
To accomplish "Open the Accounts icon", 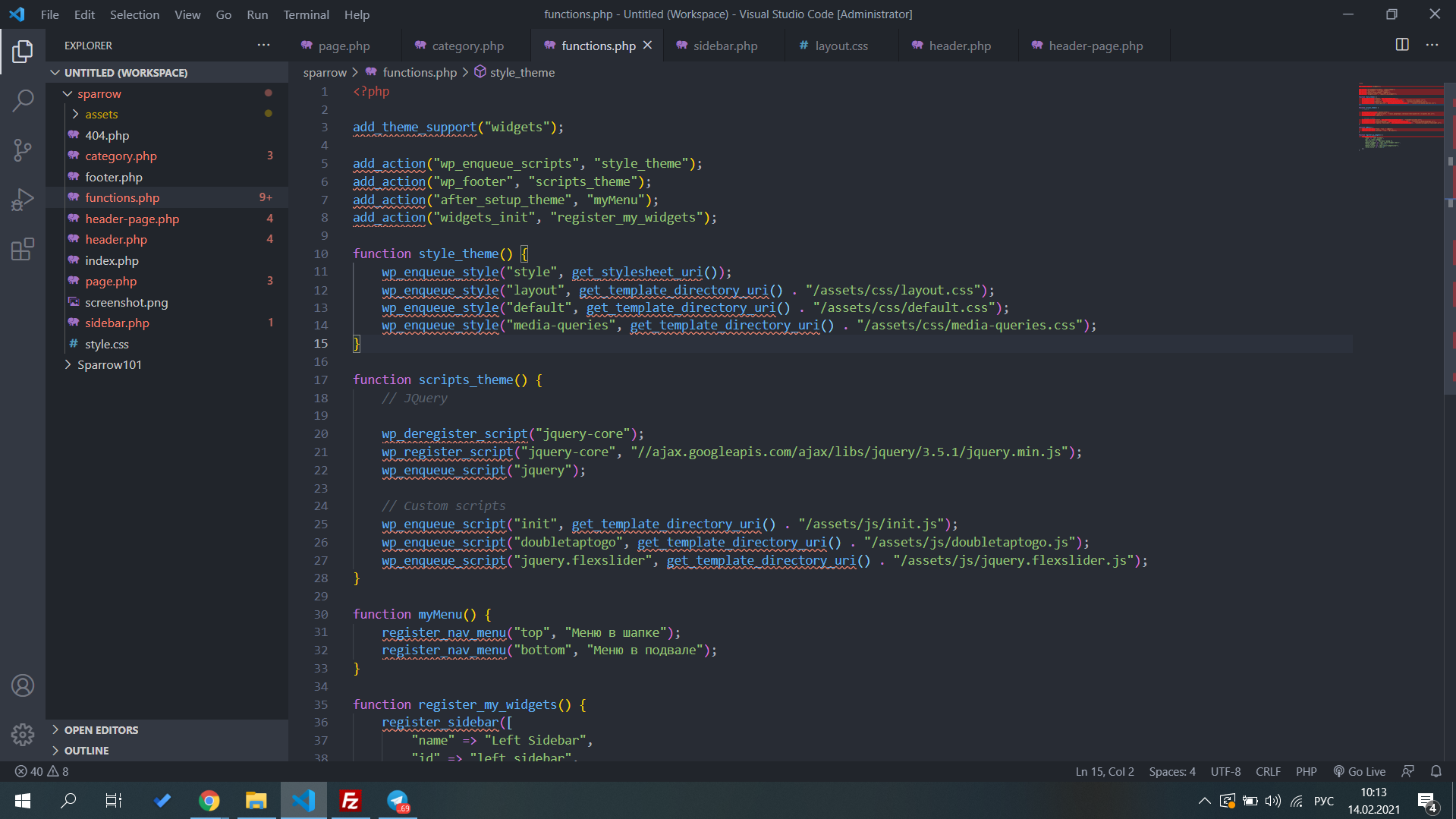I will click(x=23, y=685).
